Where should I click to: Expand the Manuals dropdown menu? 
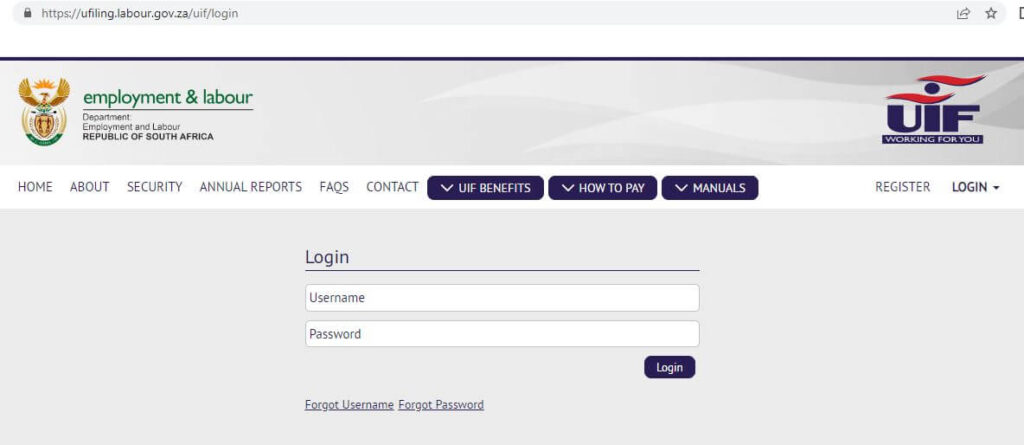pyautogui.click(x=709, y=188)
